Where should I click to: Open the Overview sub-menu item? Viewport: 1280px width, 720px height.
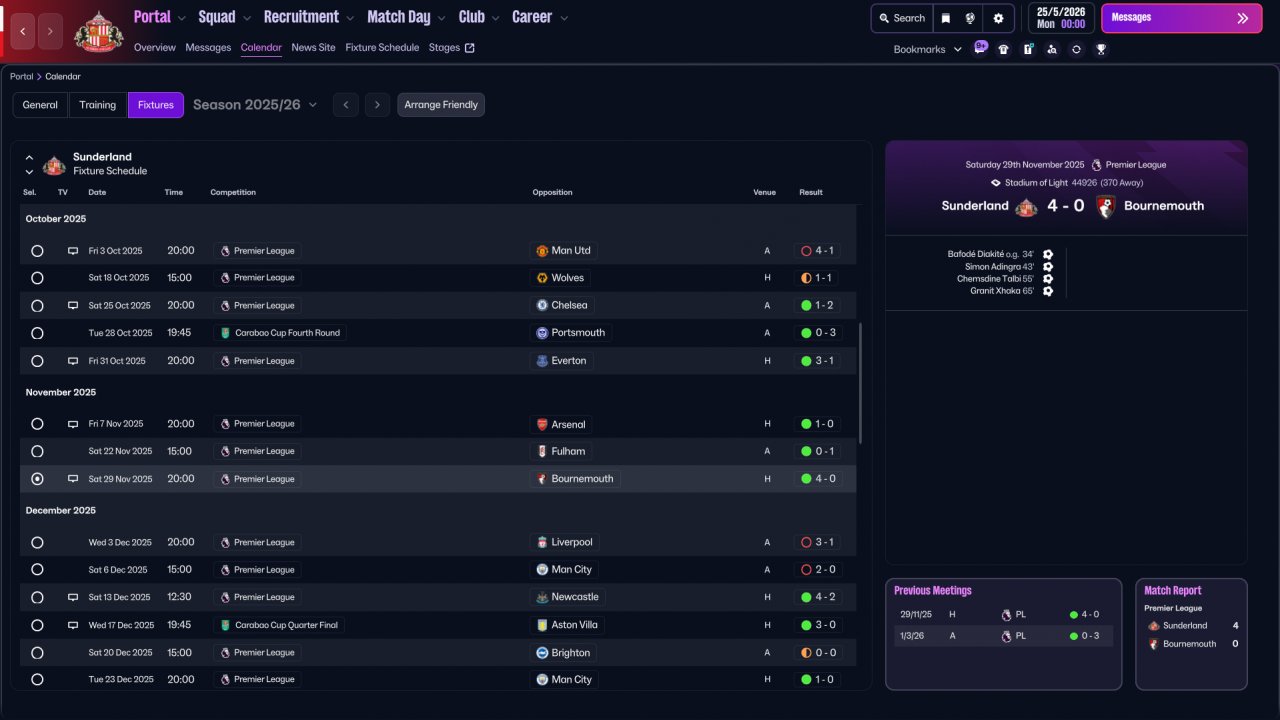point(155,48)
